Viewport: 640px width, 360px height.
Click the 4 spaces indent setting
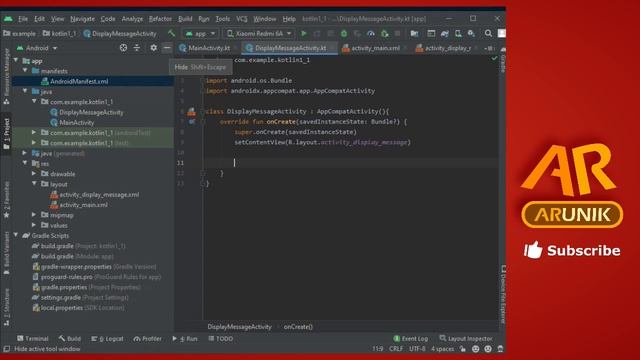point(442,349)
